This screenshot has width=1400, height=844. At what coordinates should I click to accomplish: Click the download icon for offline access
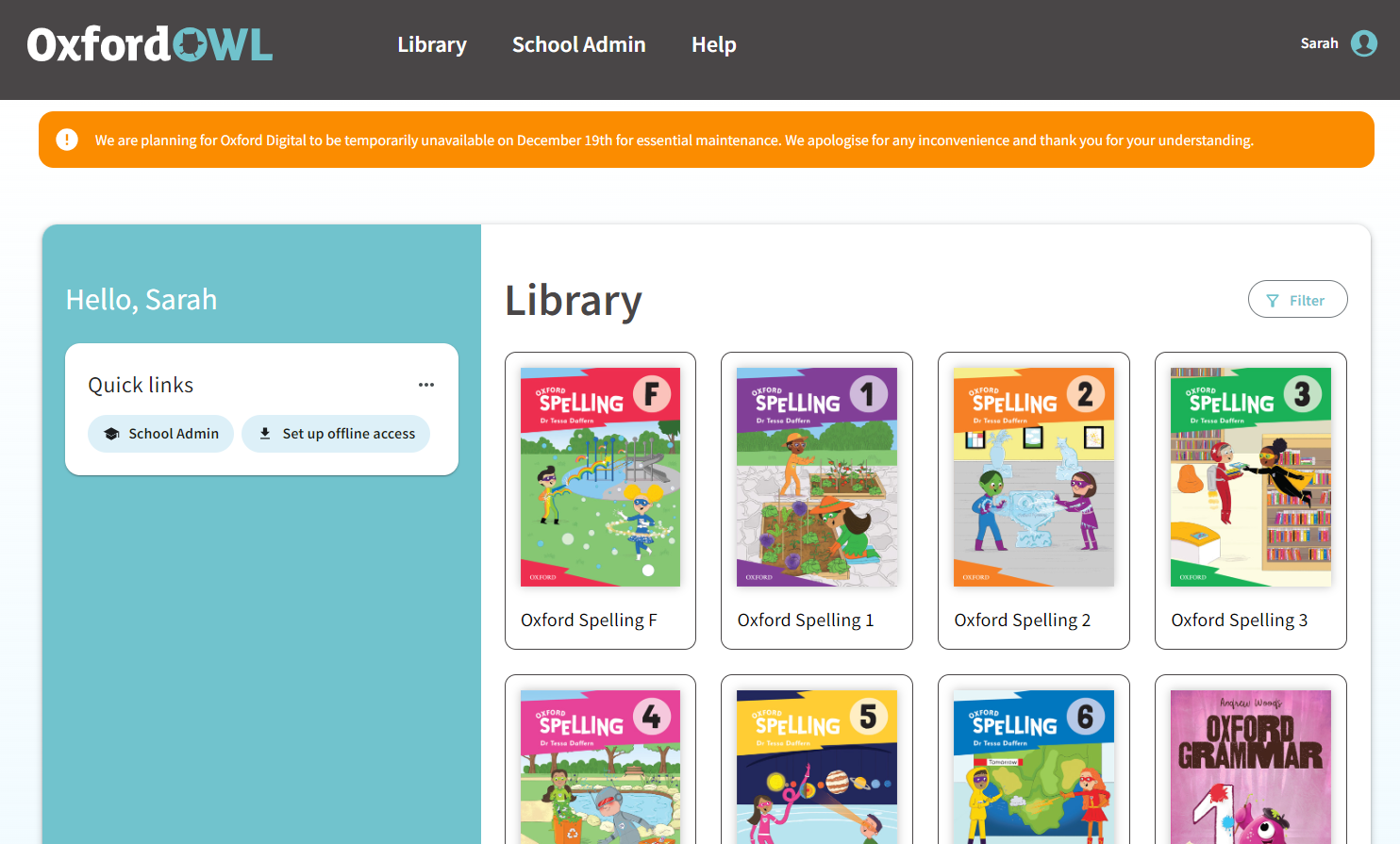tap(265, 434)
